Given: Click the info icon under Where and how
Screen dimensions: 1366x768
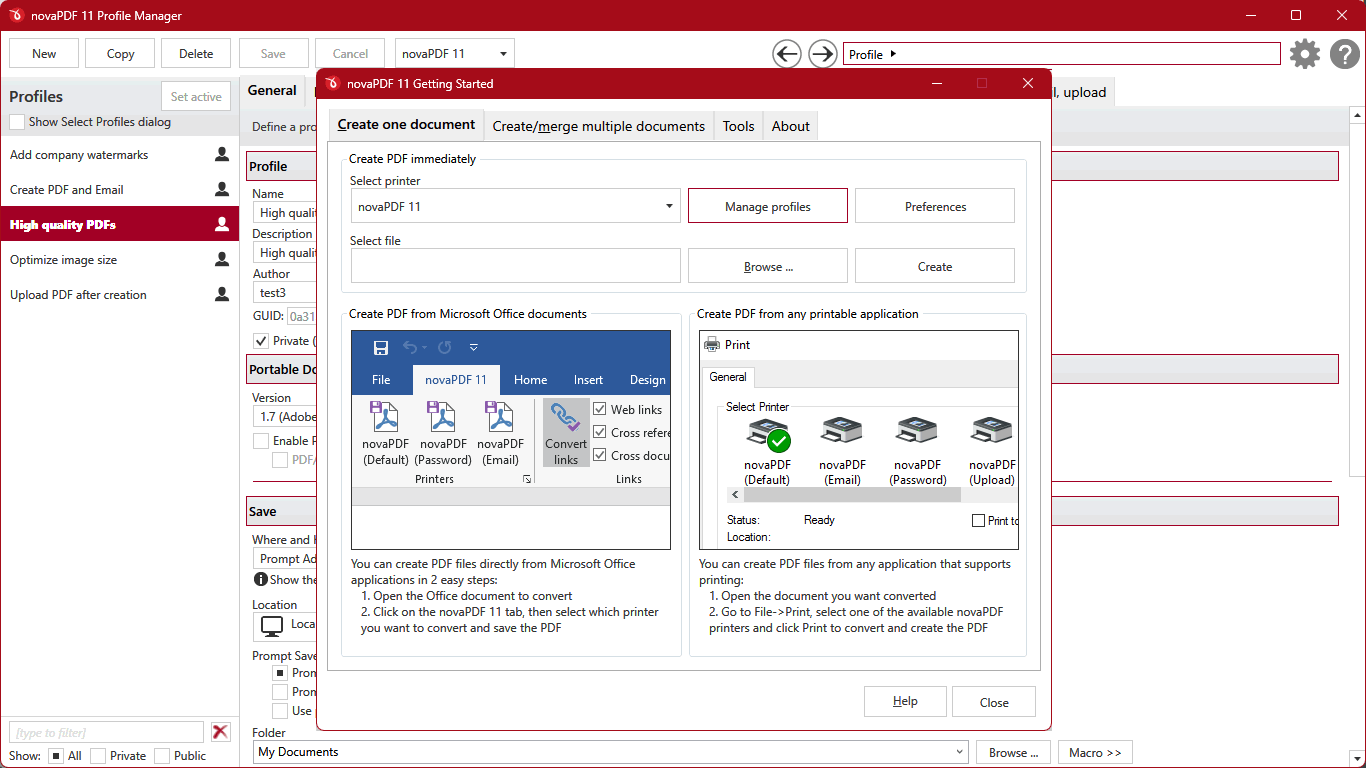Looking at the screenshot, I should 261,579.
